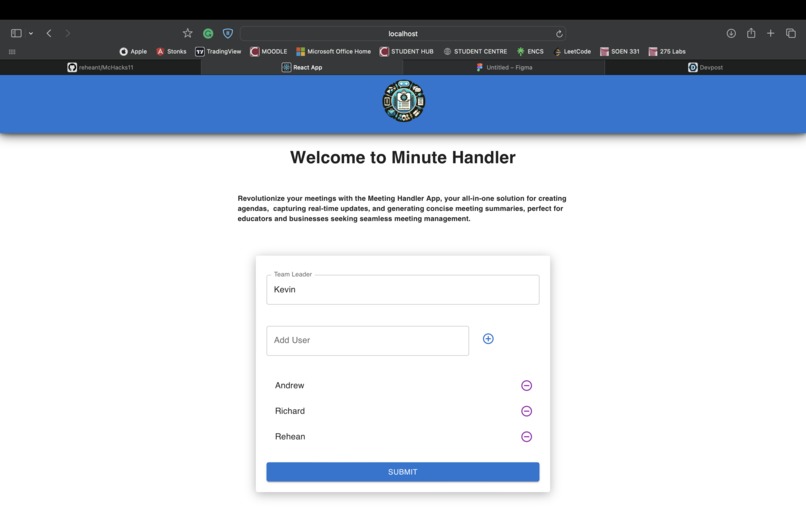Open the green Grammarly extension icon
This screenshot has width=806, height=523.
[x=208, y=33]
